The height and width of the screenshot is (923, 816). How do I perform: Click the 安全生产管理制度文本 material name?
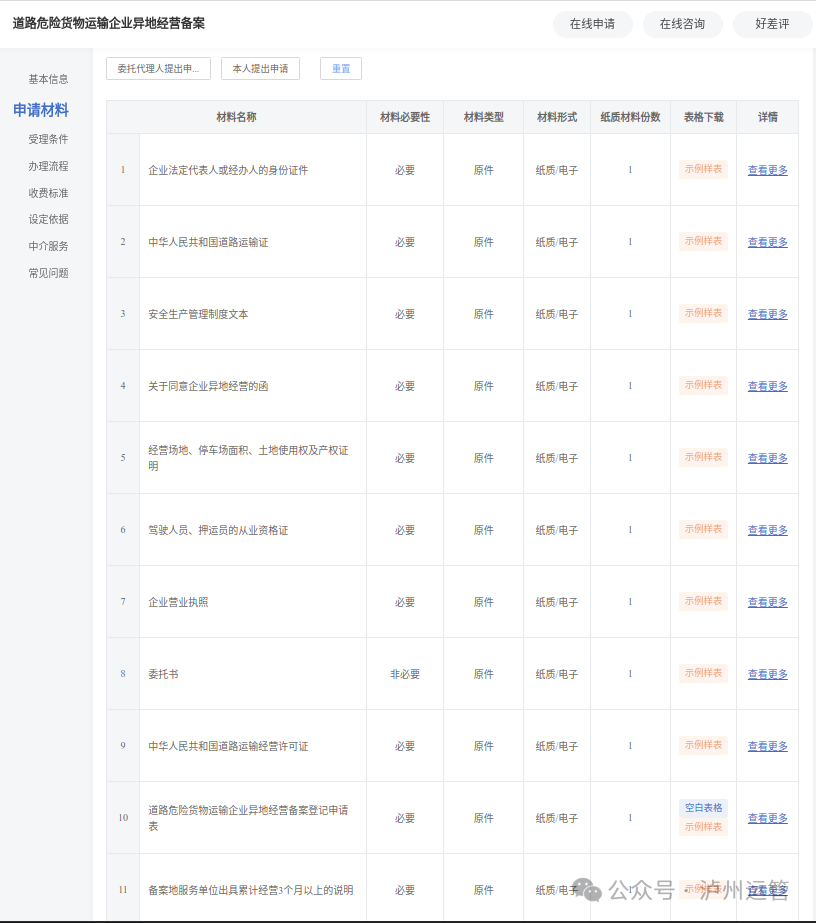tap(198, 314)
